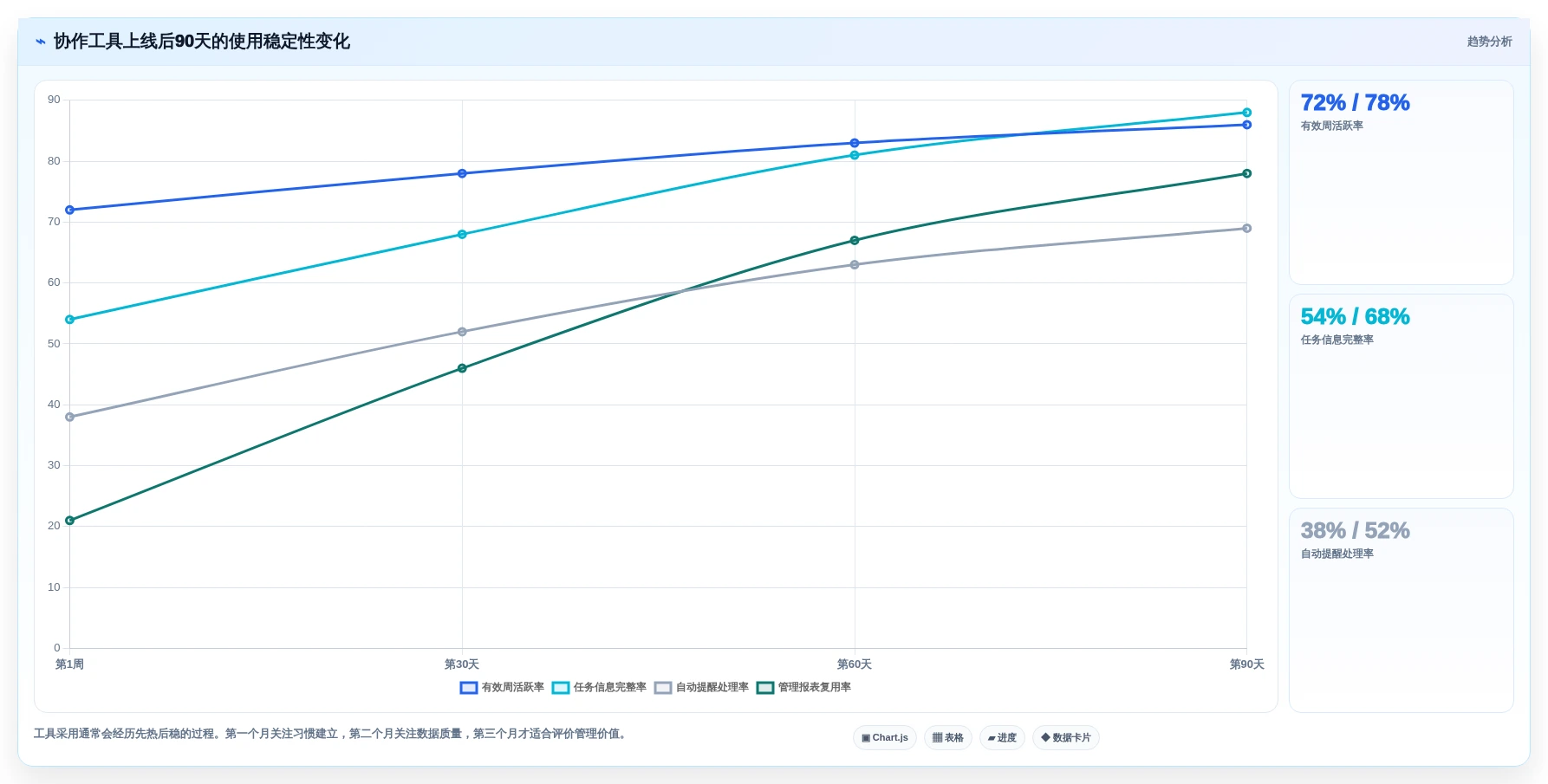Click the lightning icon beside the chart title

[40, 42]
